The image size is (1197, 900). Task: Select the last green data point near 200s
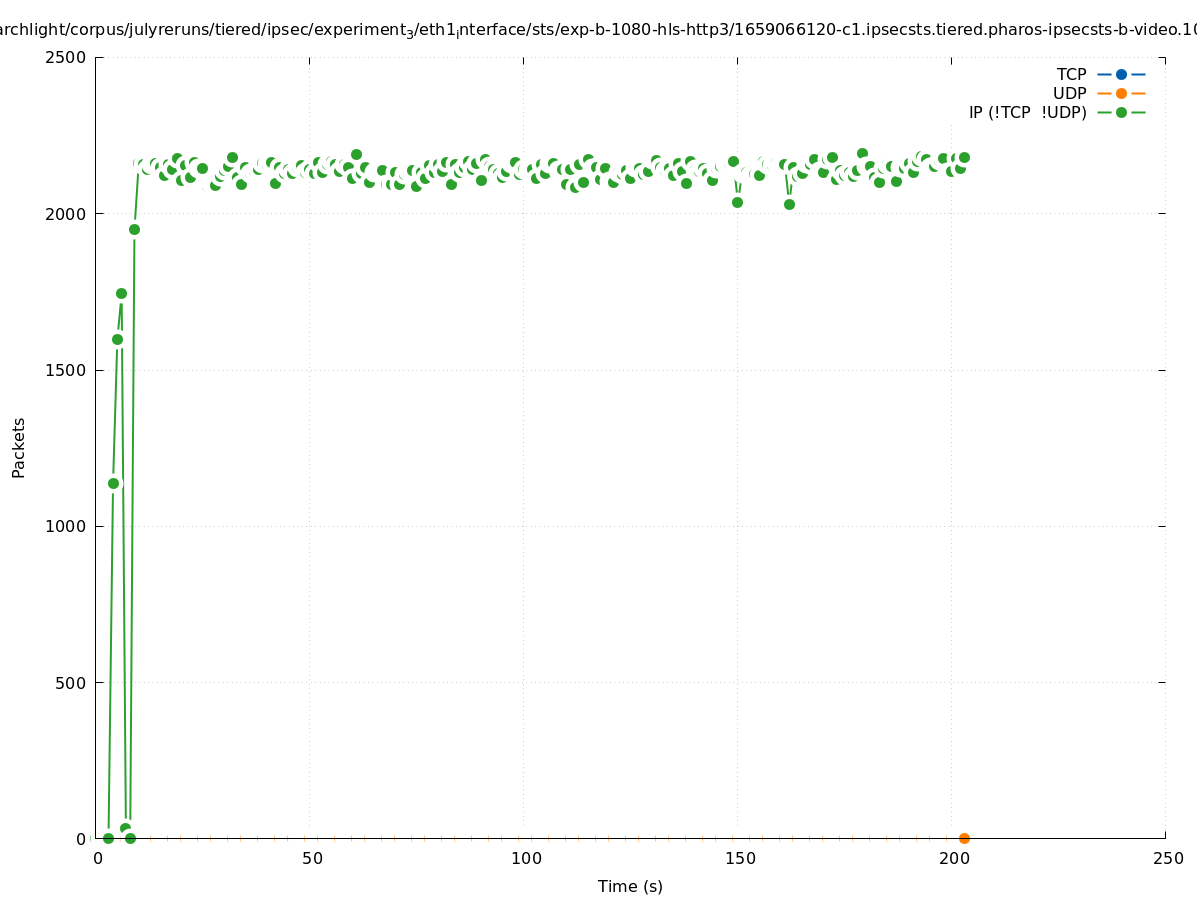pyautogui.click(x=964, y=157)
